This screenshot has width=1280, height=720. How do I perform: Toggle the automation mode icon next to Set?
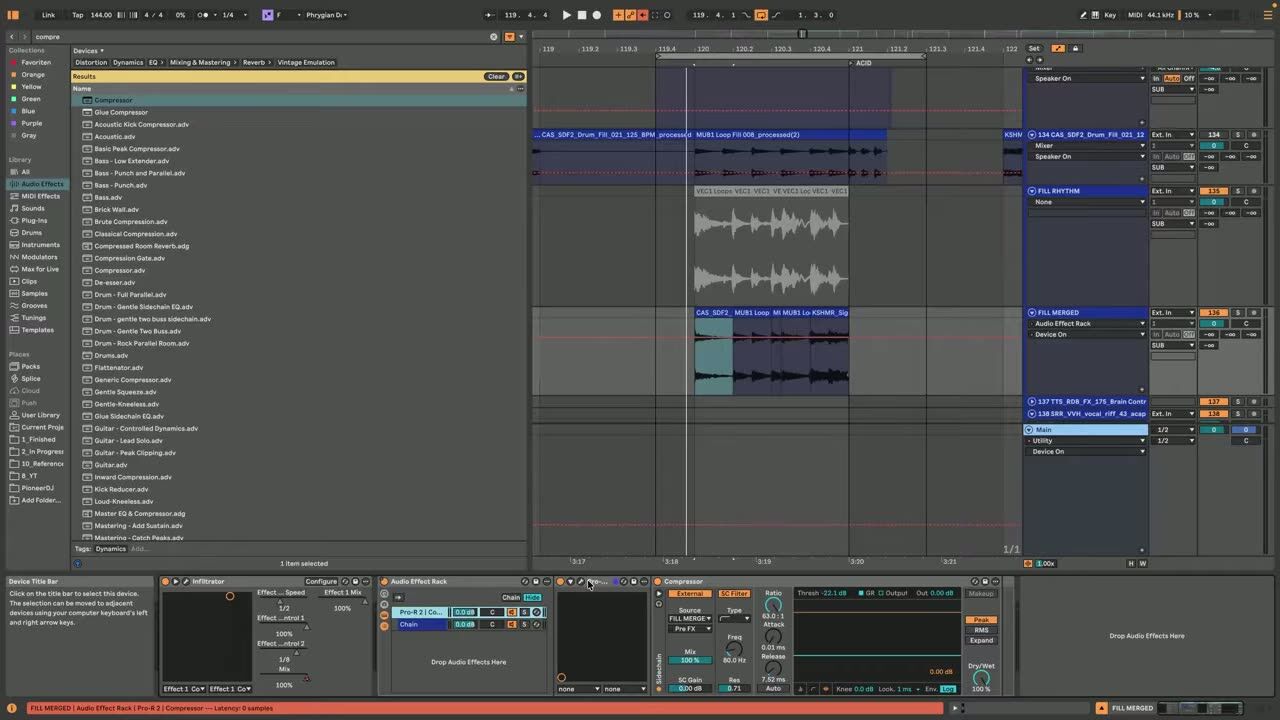(1058, 48)
